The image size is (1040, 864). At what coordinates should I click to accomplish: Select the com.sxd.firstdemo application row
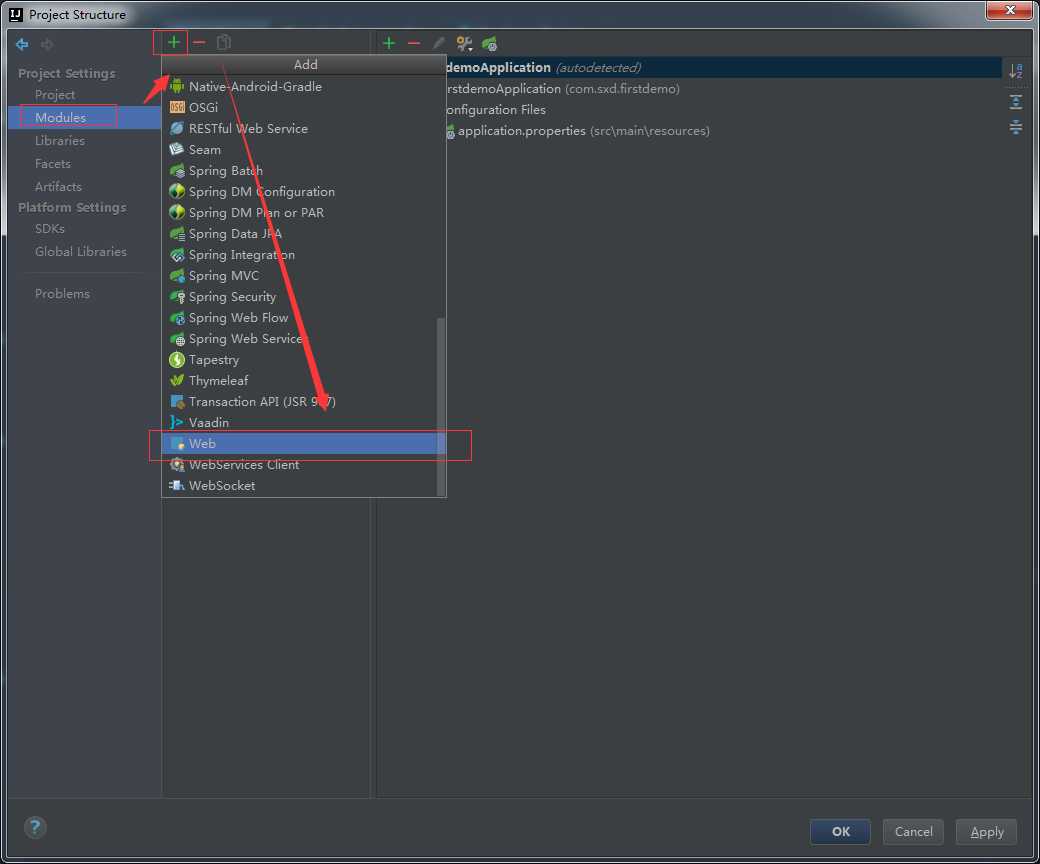pos(563,89)
